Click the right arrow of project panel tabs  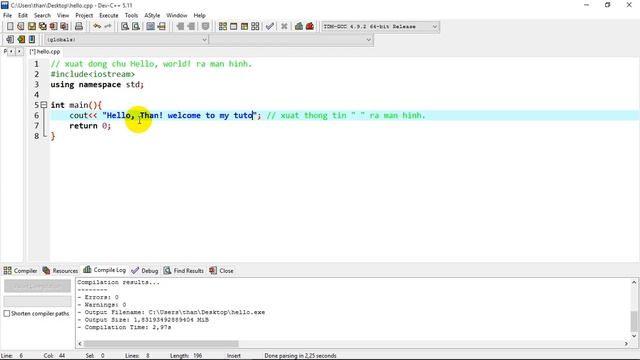(19, 51)
